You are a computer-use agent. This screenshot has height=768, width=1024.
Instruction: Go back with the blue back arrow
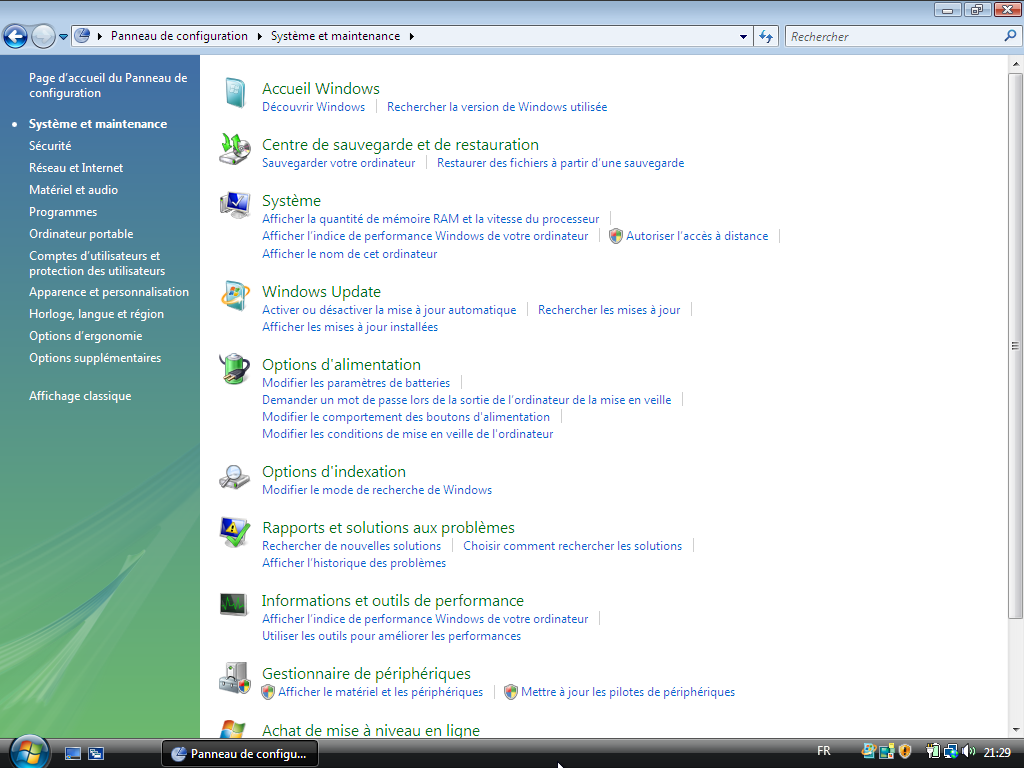coord(16,37)
